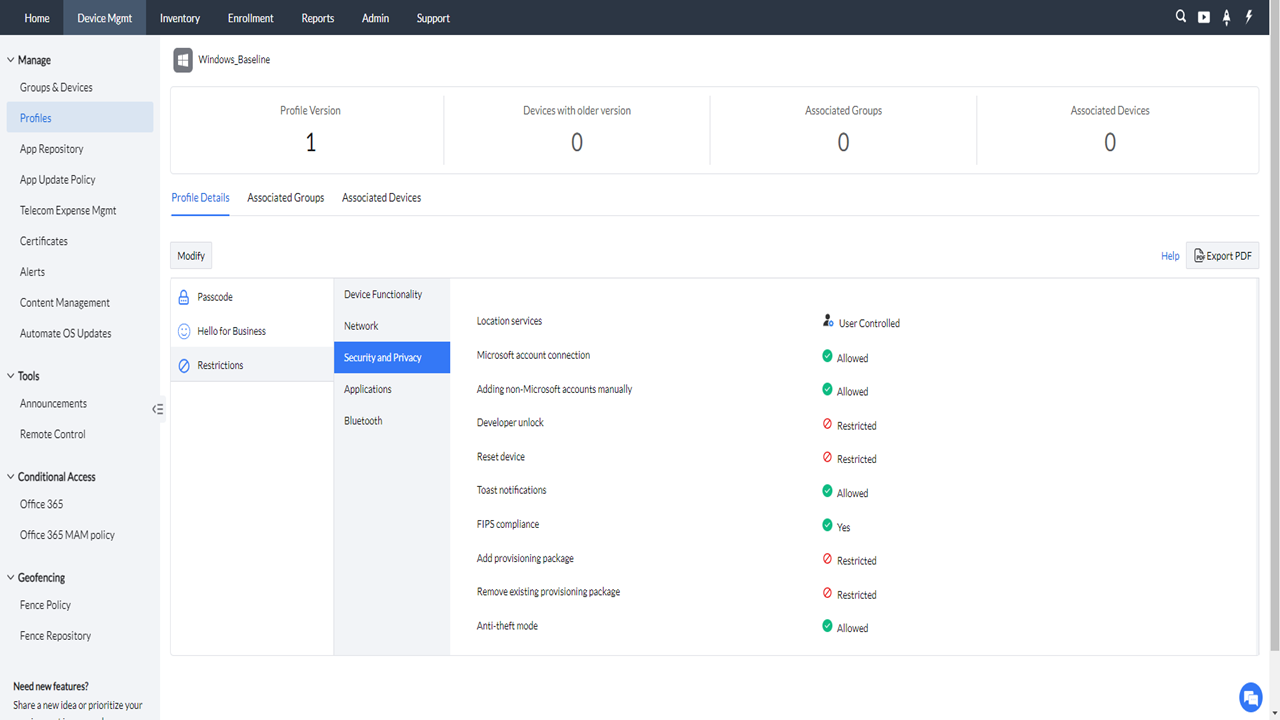Click restricted icon for Remove existing provisioning package
Image resolution: width=1280 pixels, height=720 pixels.
[827, 593]
